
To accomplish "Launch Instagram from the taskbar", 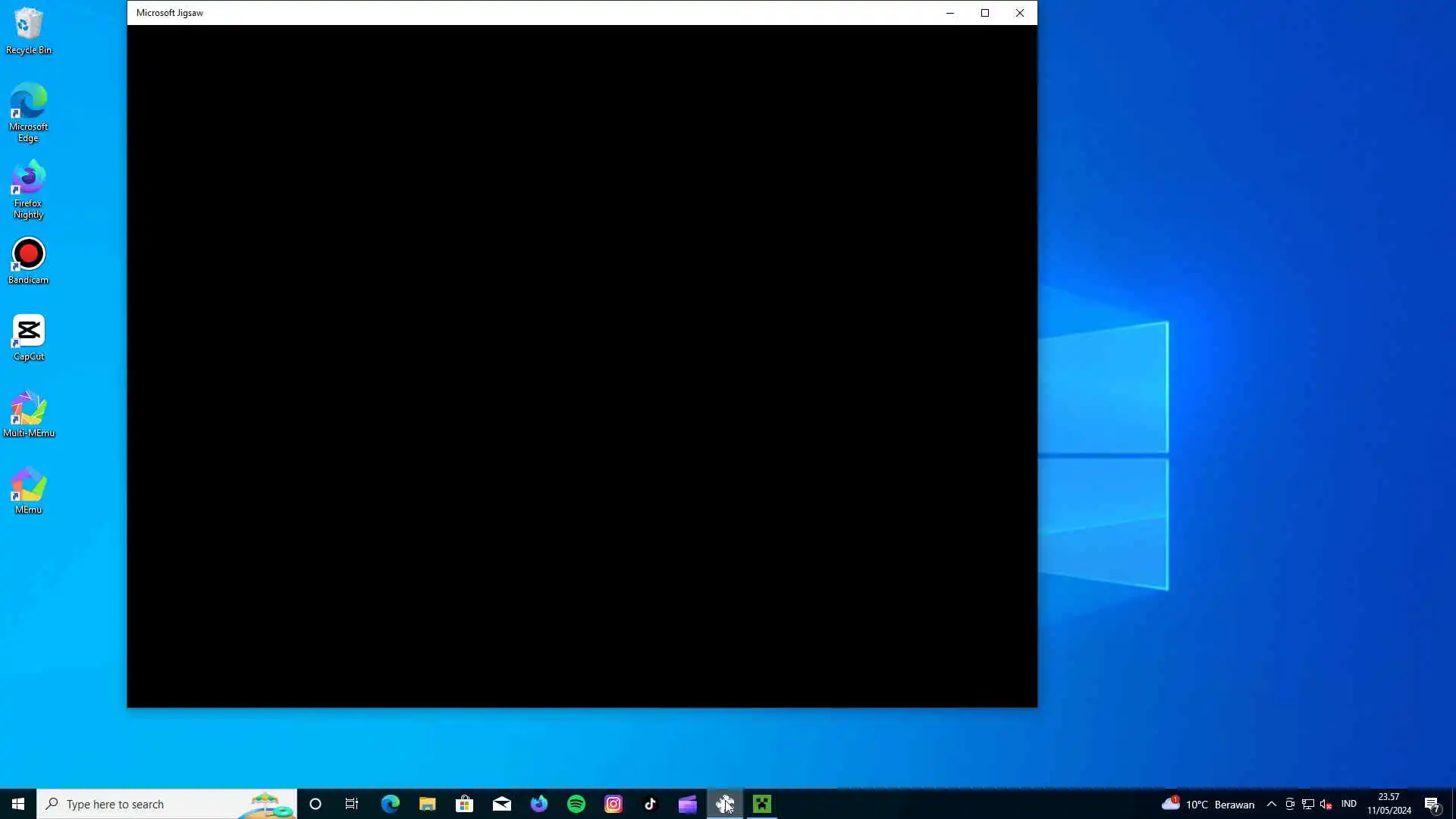I will 613,804.
